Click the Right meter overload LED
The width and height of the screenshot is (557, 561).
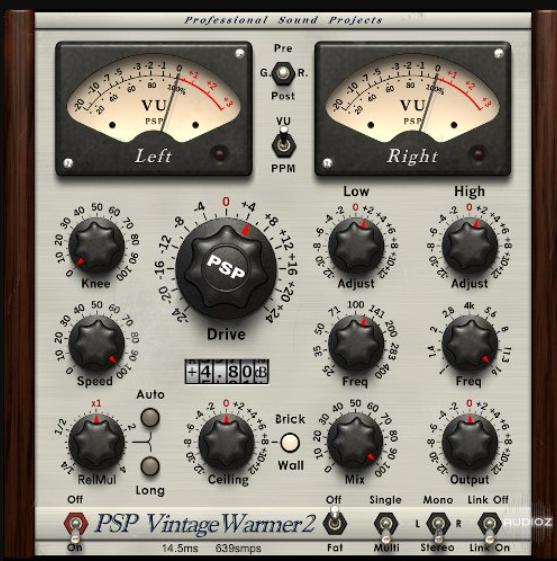coord(478,154)
